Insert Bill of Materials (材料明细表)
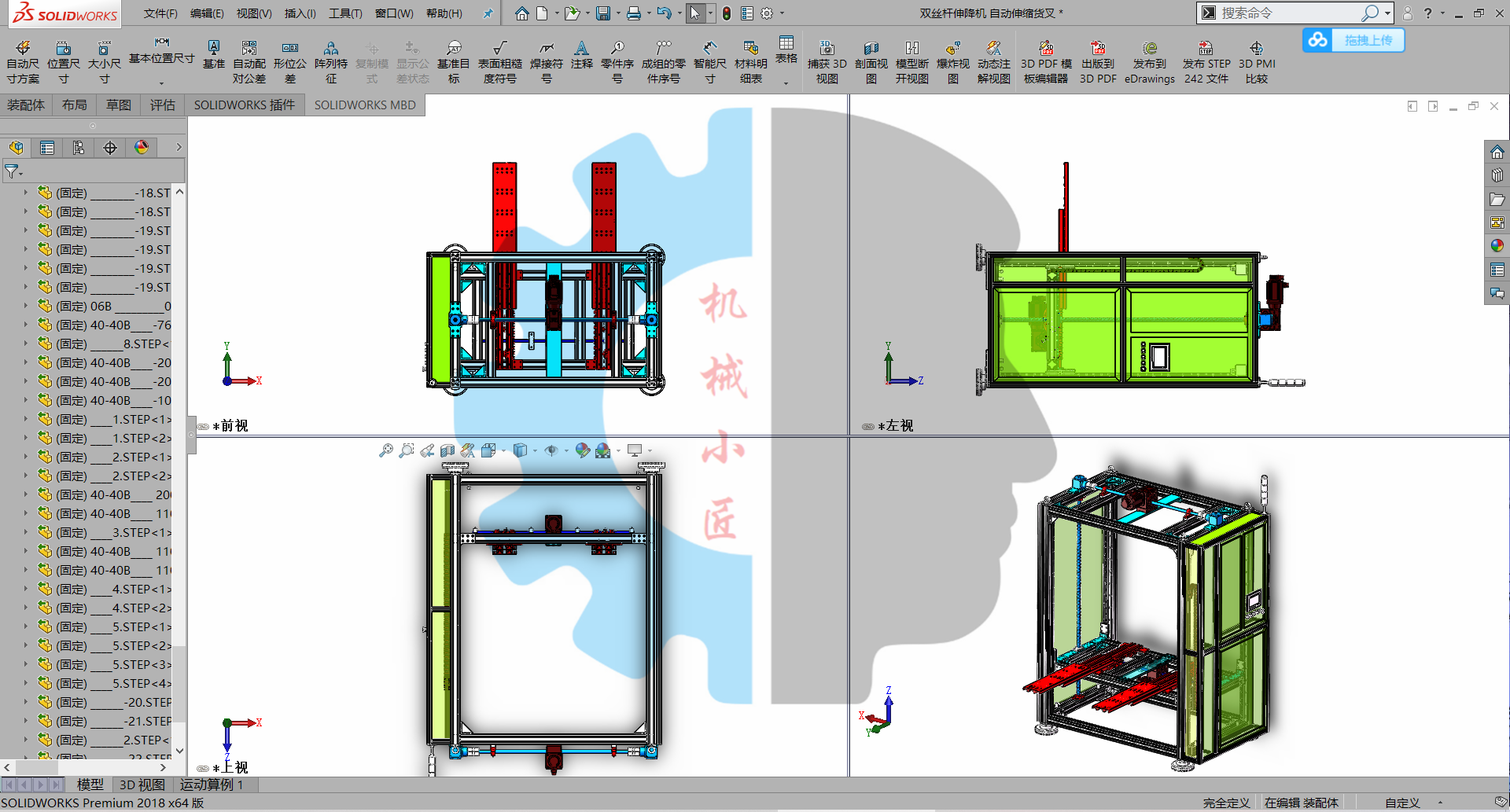 [751, 63]
